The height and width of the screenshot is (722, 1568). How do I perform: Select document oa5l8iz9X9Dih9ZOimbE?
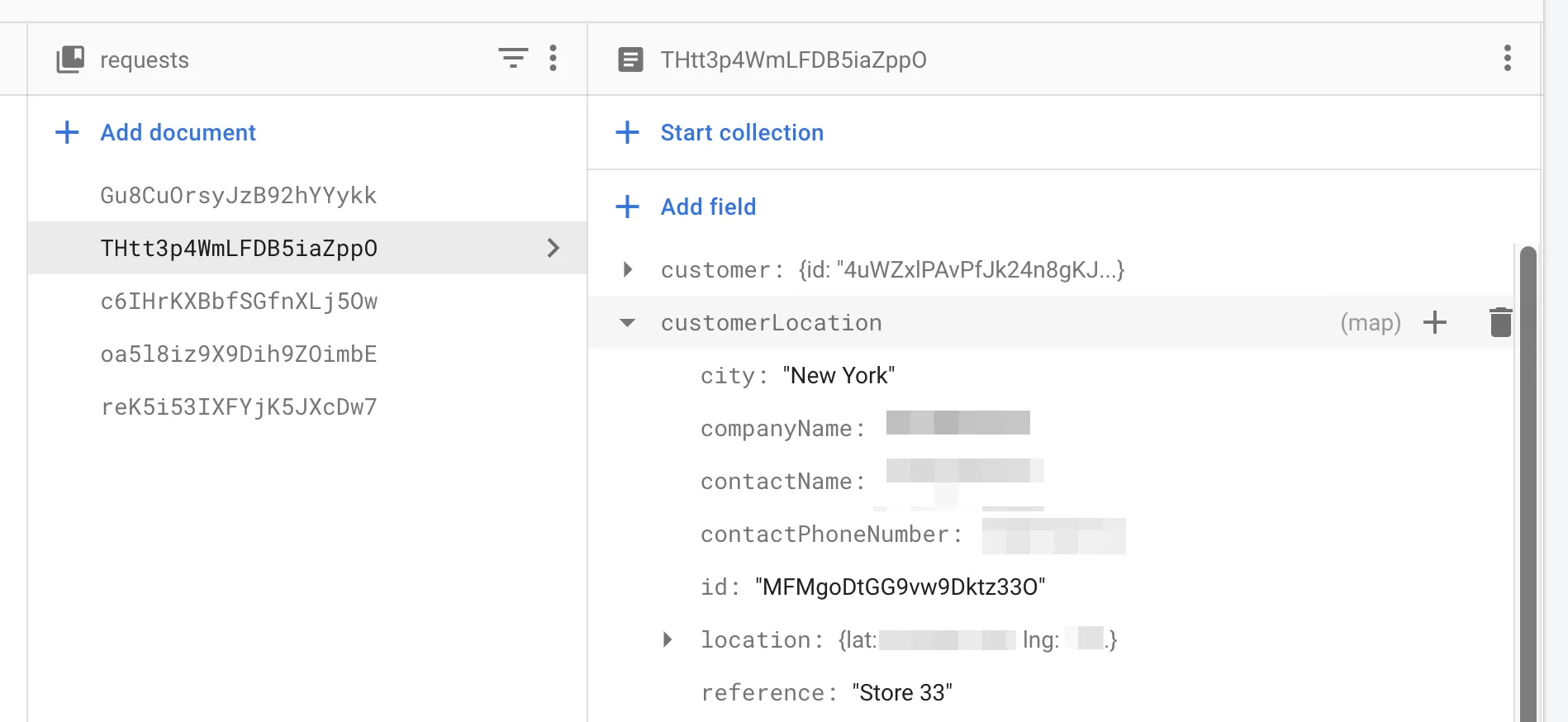238,354
